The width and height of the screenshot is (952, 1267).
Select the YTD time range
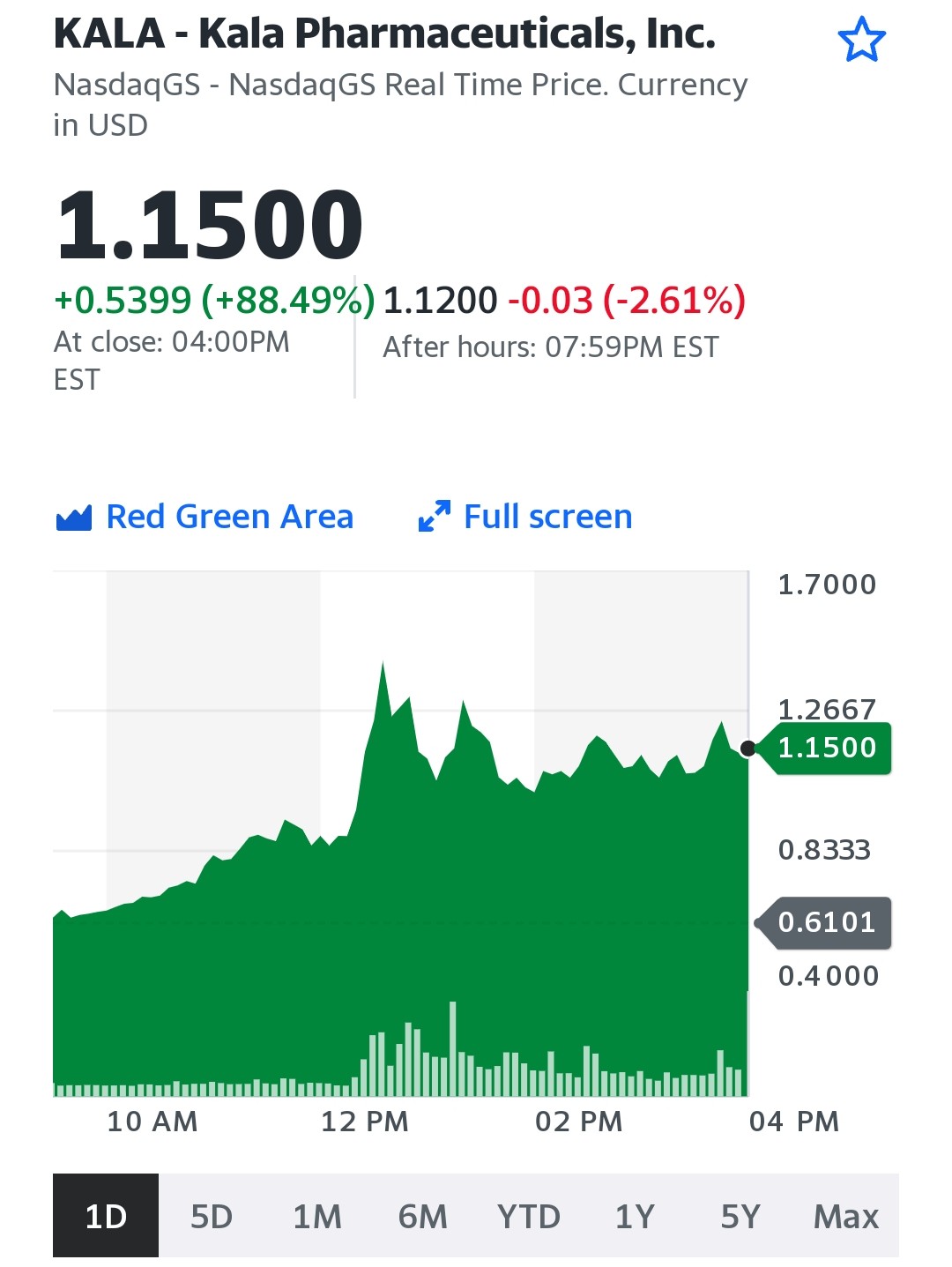(529, 1216)
